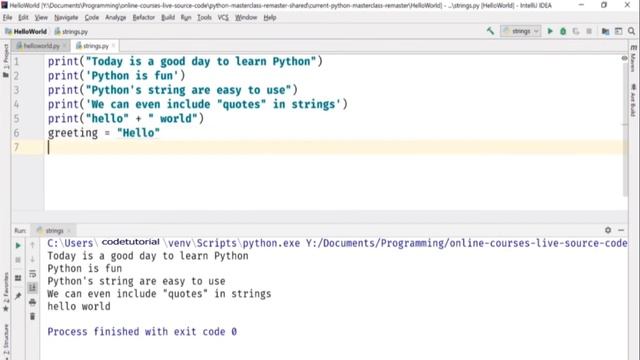Clear console output with the trash icon

pyautogui.click(x=32, y=316)
